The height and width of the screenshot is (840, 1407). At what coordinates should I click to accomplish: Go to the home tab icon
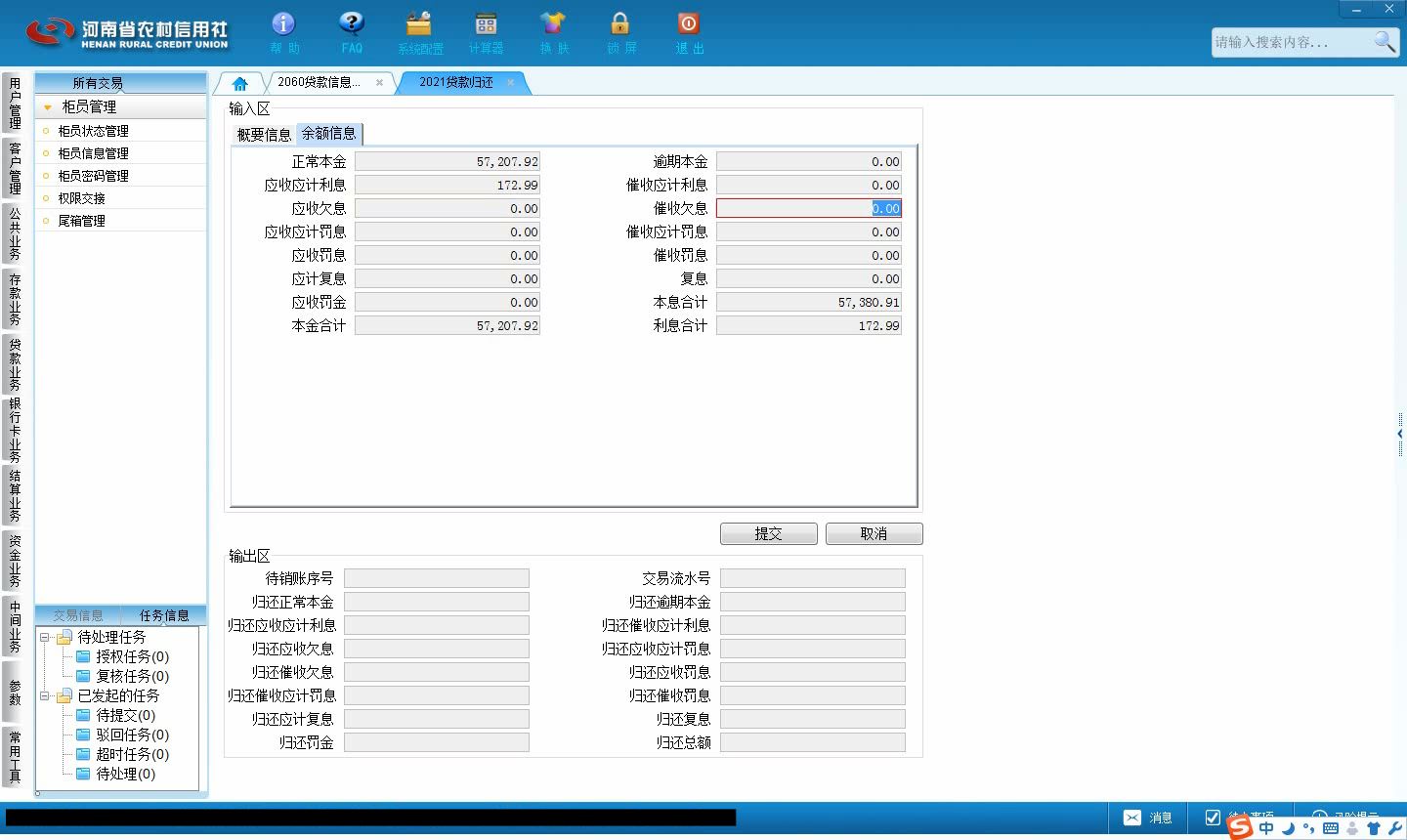pos(240,83)
